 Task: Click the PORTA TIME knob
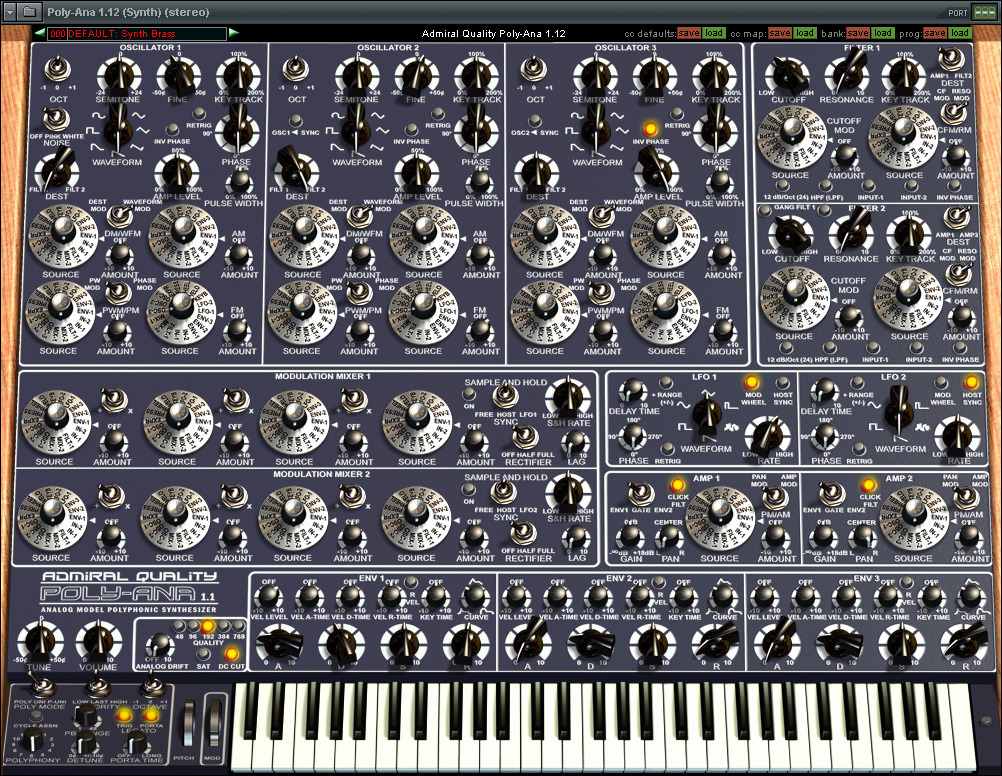(136, 741)
